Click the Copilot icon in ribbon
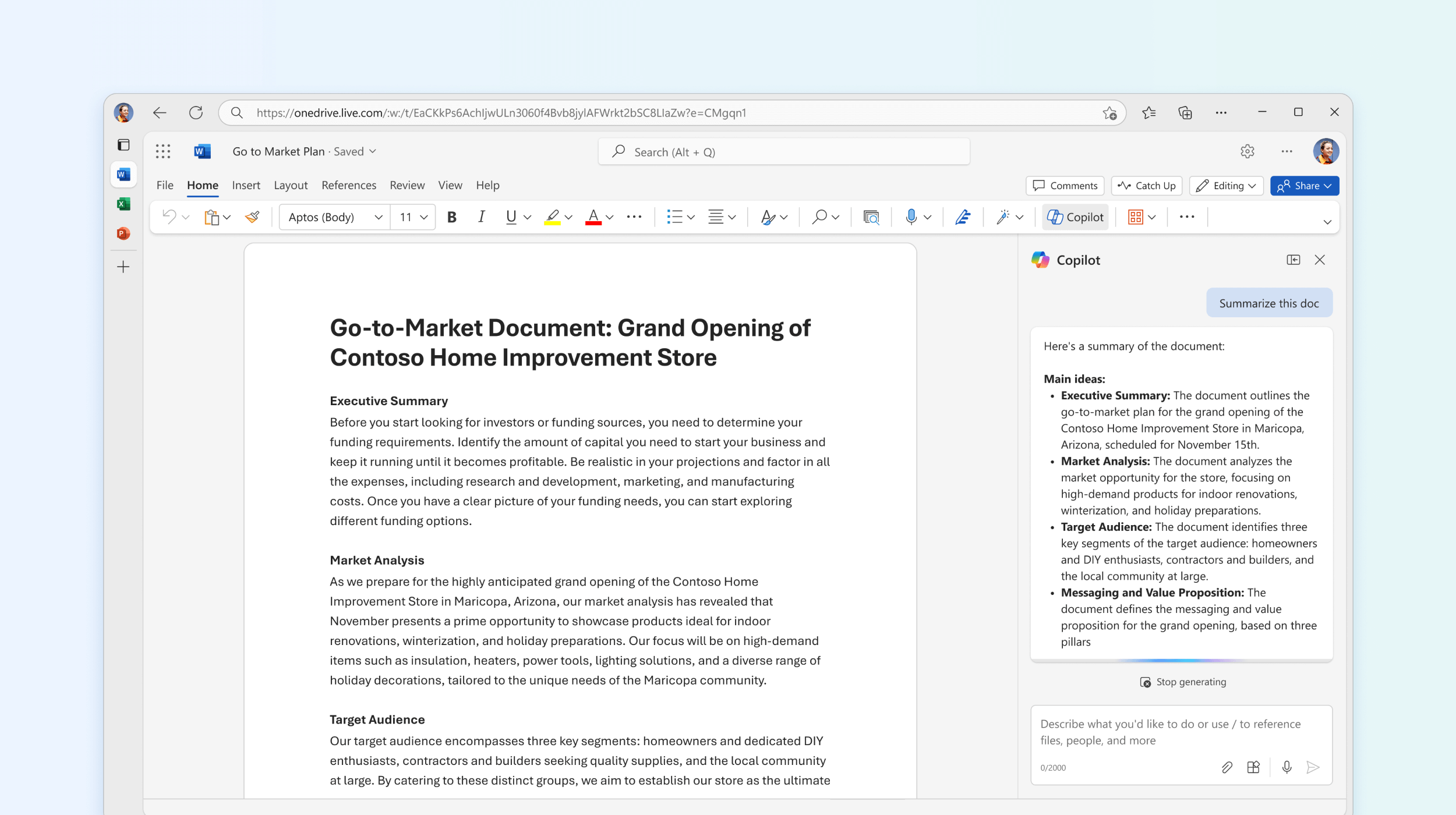 pyautogui.click(x=1076, y=217)
